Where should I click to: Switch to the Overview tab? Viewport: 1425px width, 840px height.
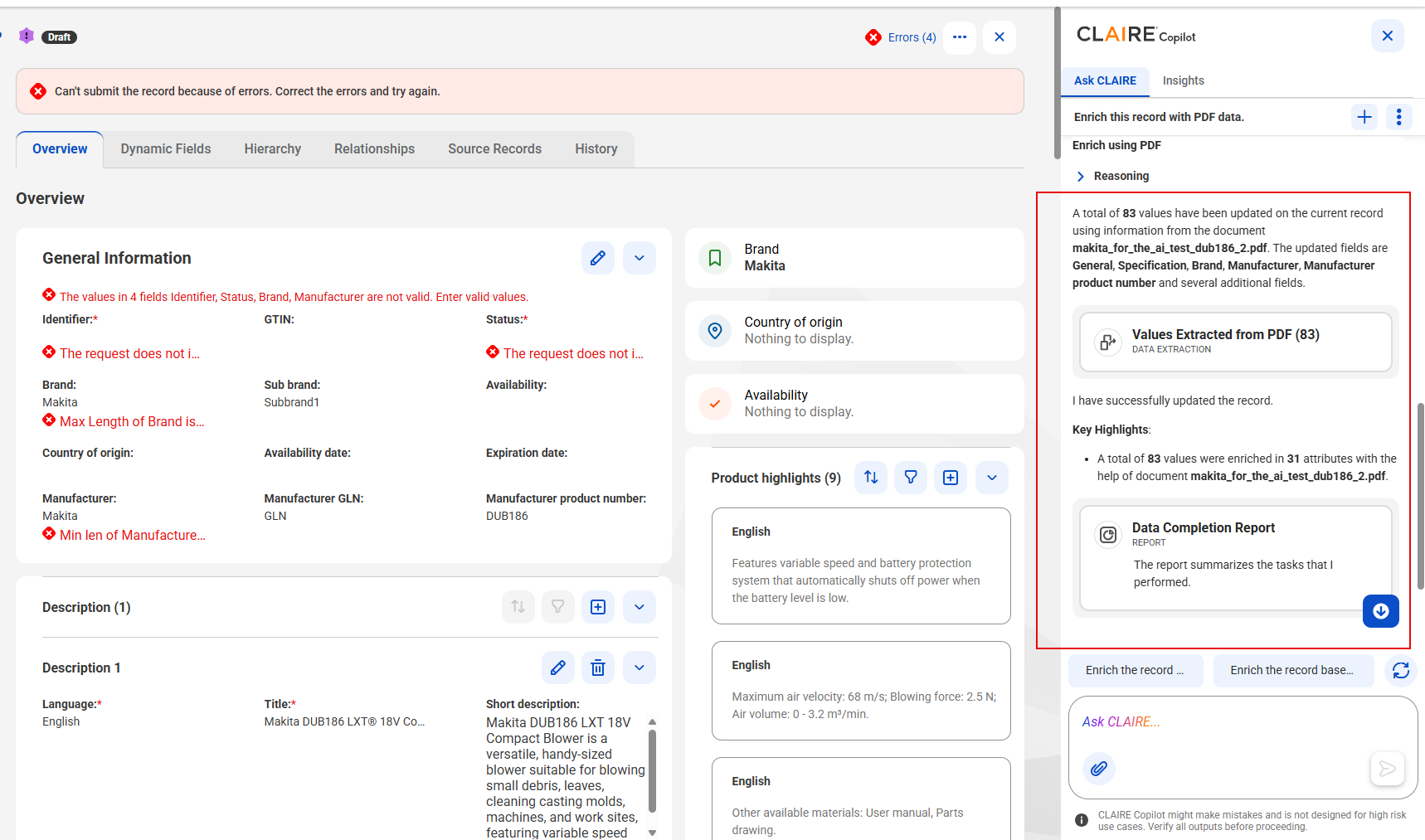60,149
